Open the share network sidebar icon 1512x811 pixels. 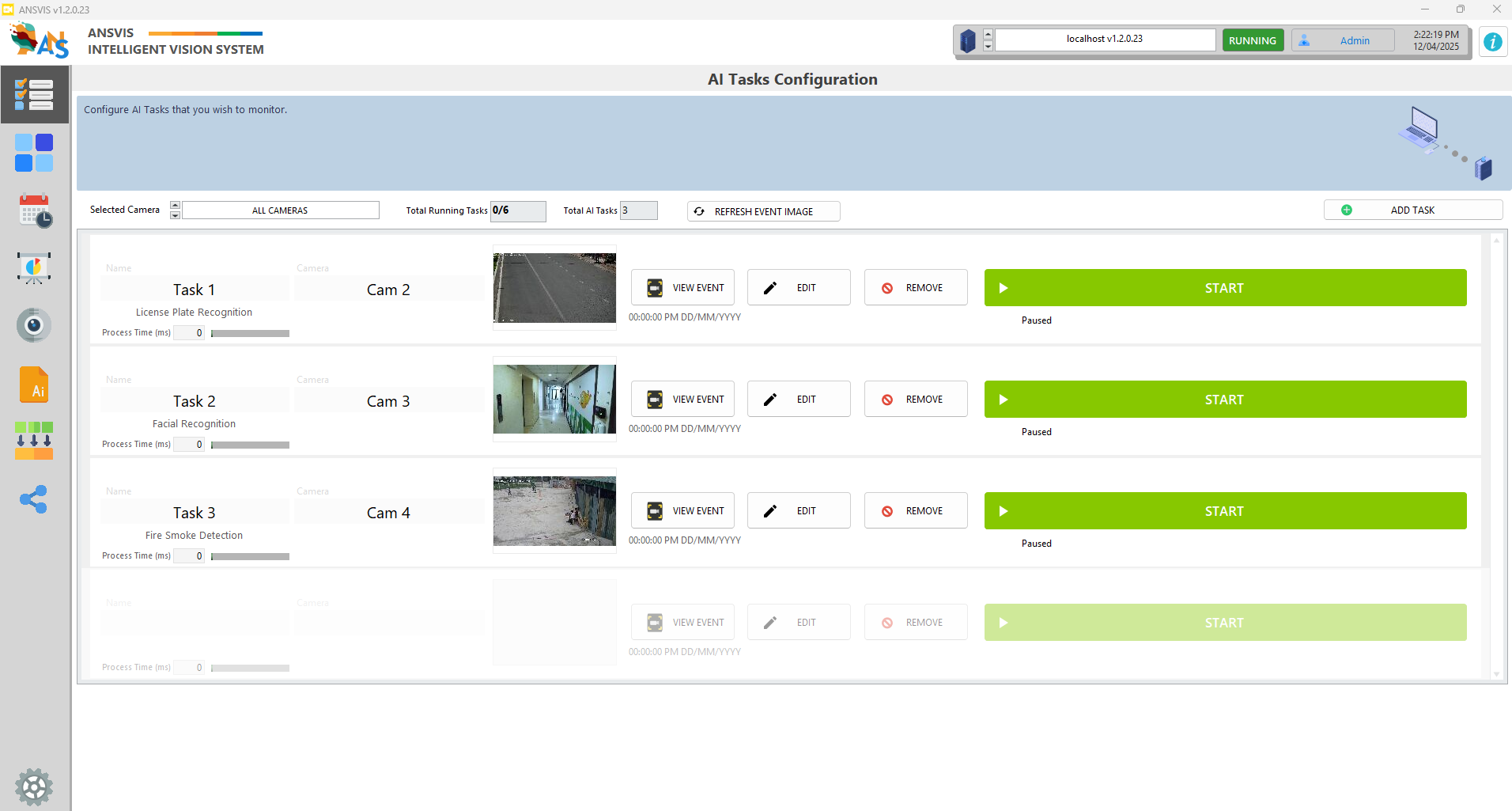pyautogui.click(x=34, y=499)
